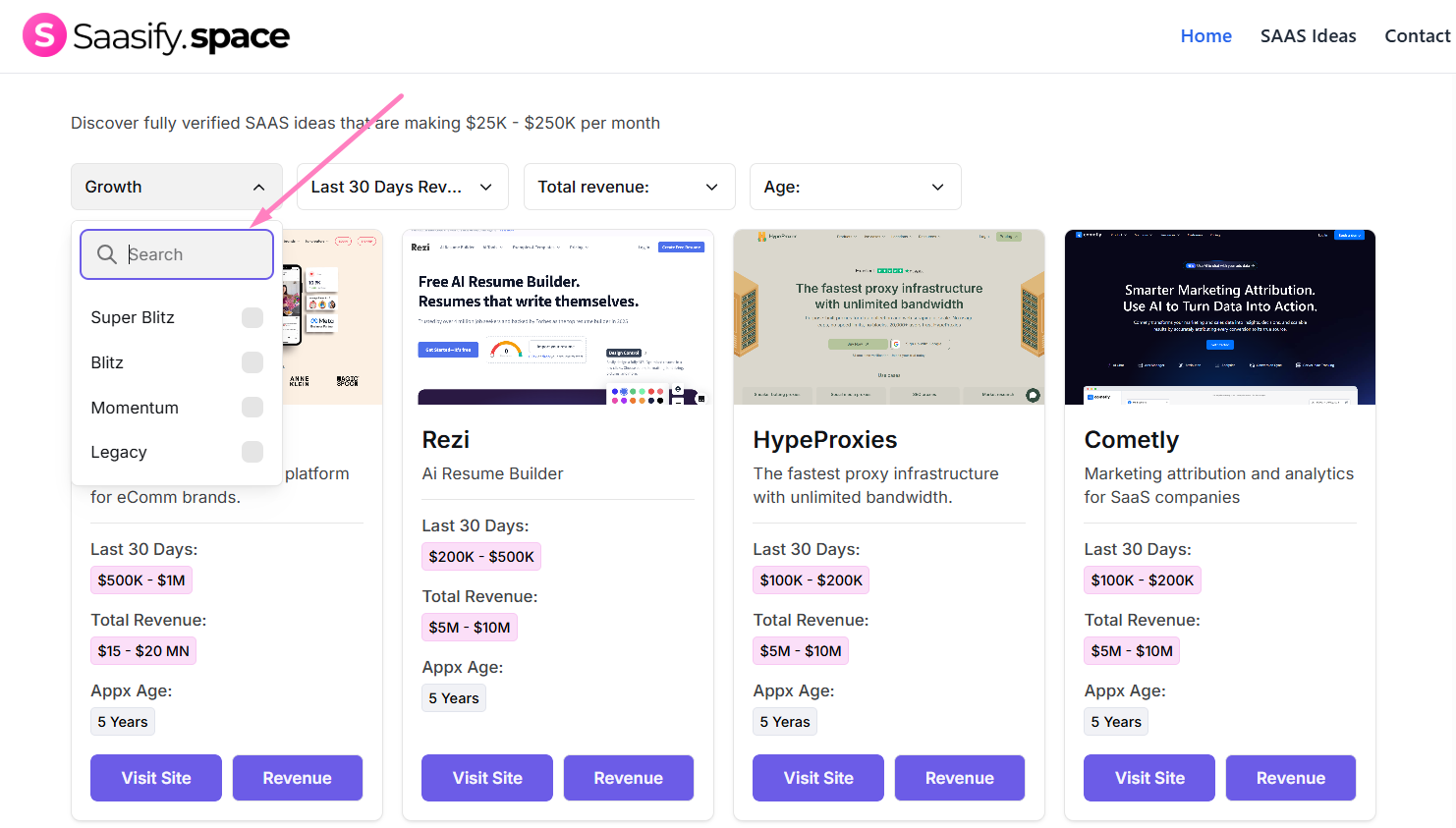Enable the Blitz growth checkbox
1456x828 pixels.
pos(252,362)
